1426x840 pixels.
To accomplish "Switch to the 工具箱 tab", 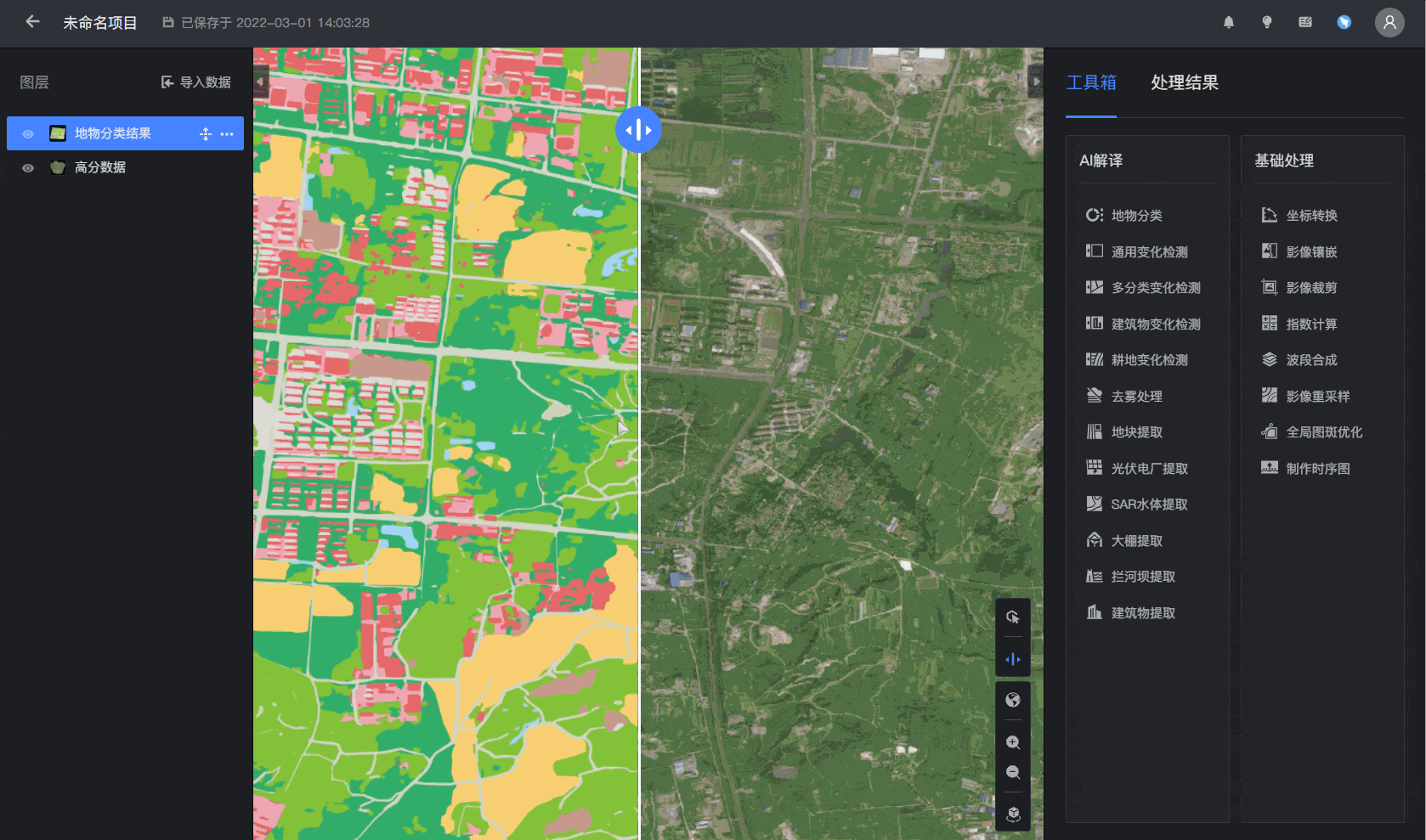I will pyautogui.click(x=1091, y=82).
